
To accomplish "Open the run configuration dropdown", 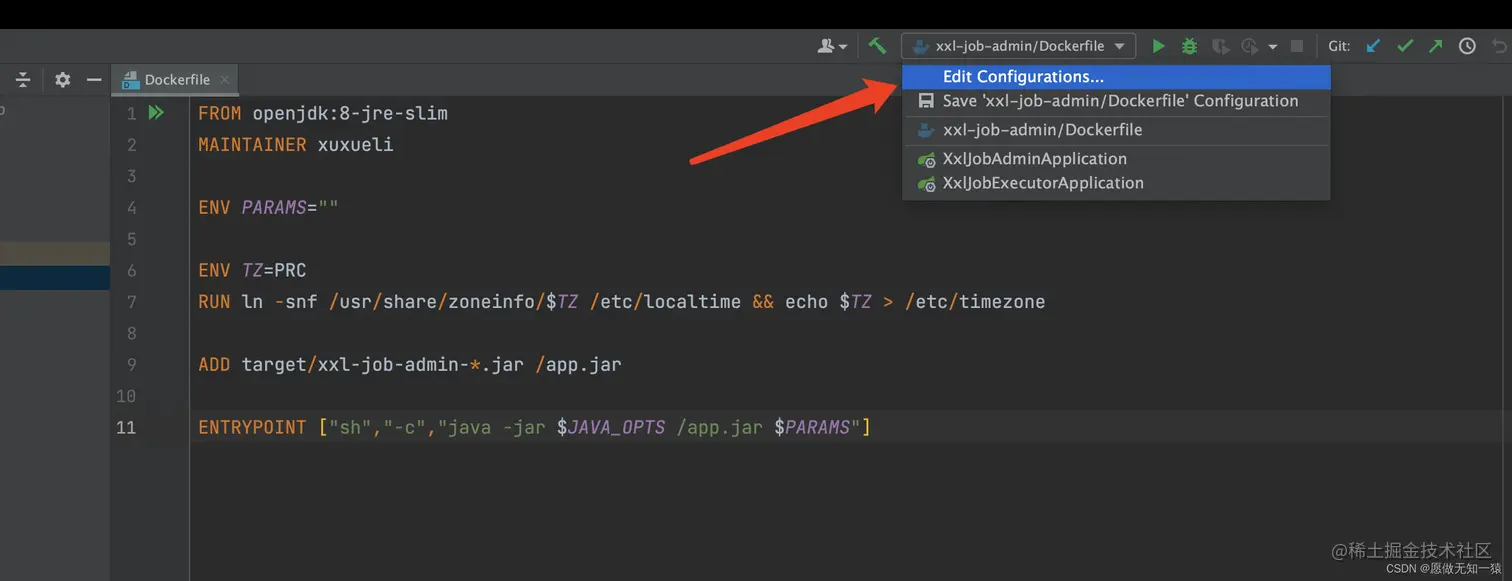I will pyautogui.click(x=1018, y=46).
